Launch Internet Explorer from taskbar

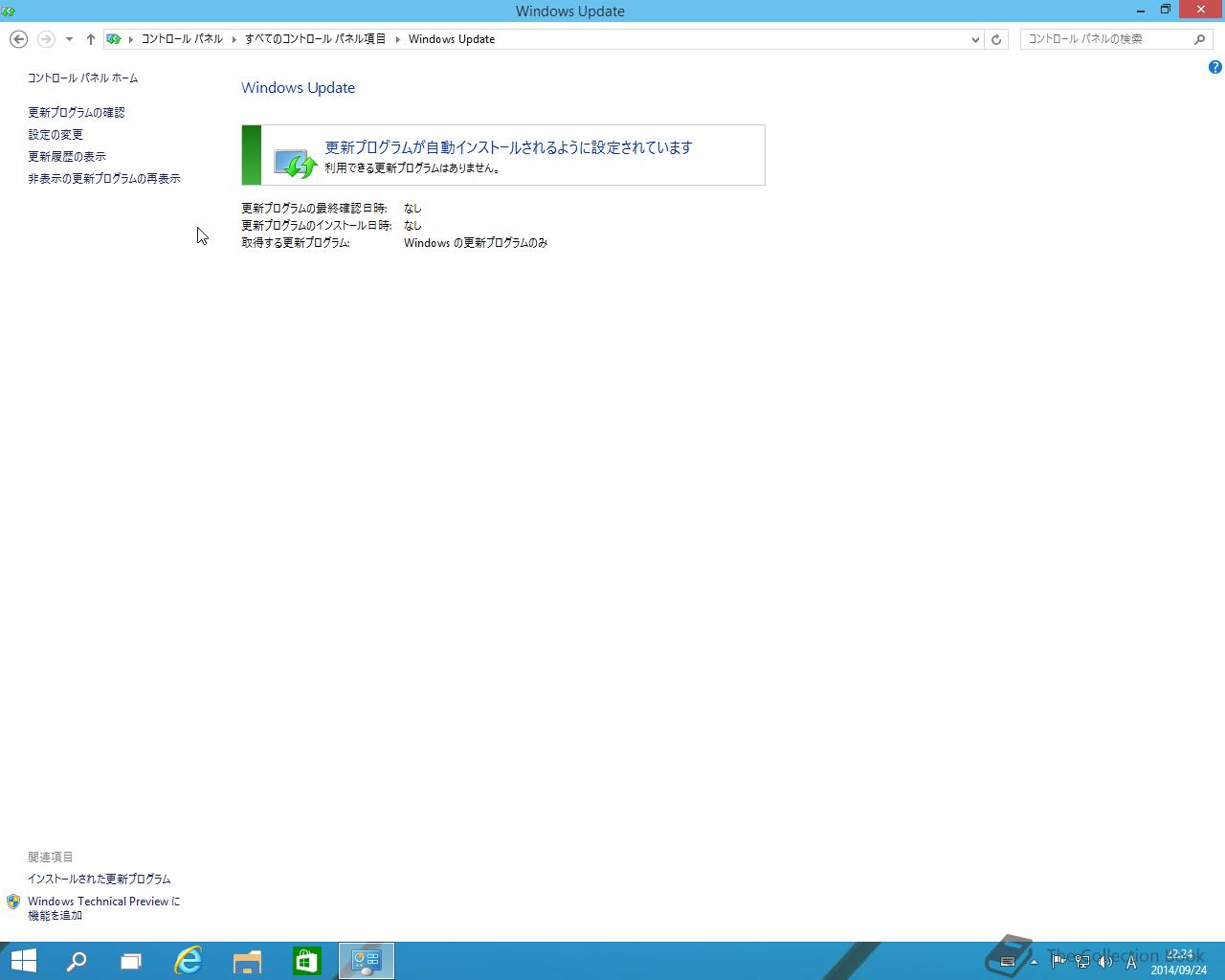tap(189, 961)
